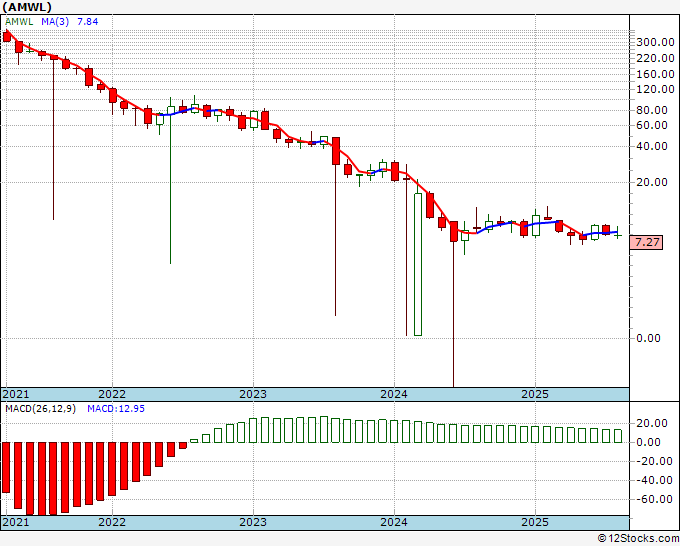Select the 300.00 price axis label
Image resolution: width=680 pixels, height=546 pixels.
(x=655, y=43)
